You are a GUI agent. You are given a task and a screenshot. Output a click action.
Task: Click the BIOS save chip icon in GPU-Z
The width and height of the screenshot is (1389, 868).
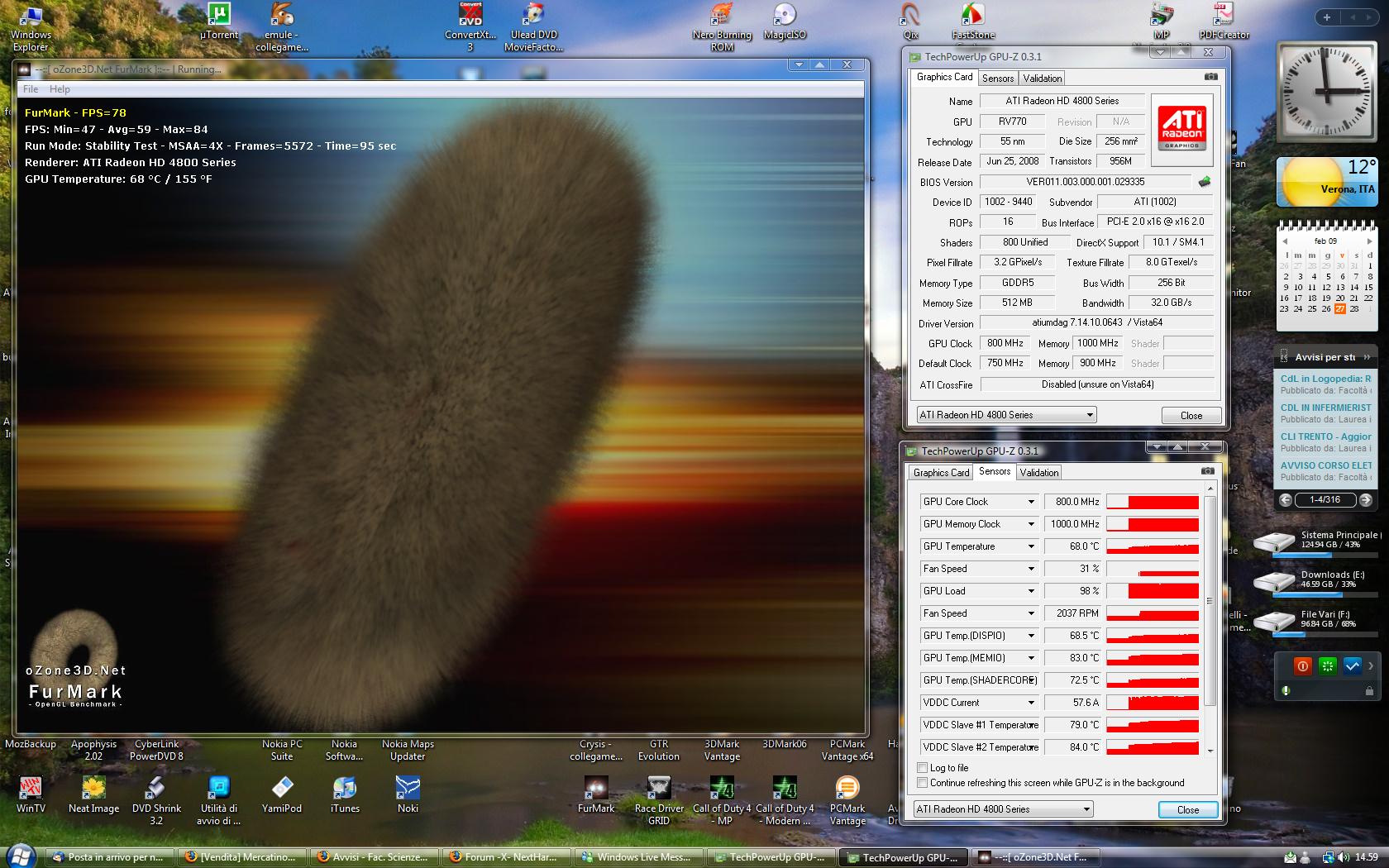pos(1205,182)
